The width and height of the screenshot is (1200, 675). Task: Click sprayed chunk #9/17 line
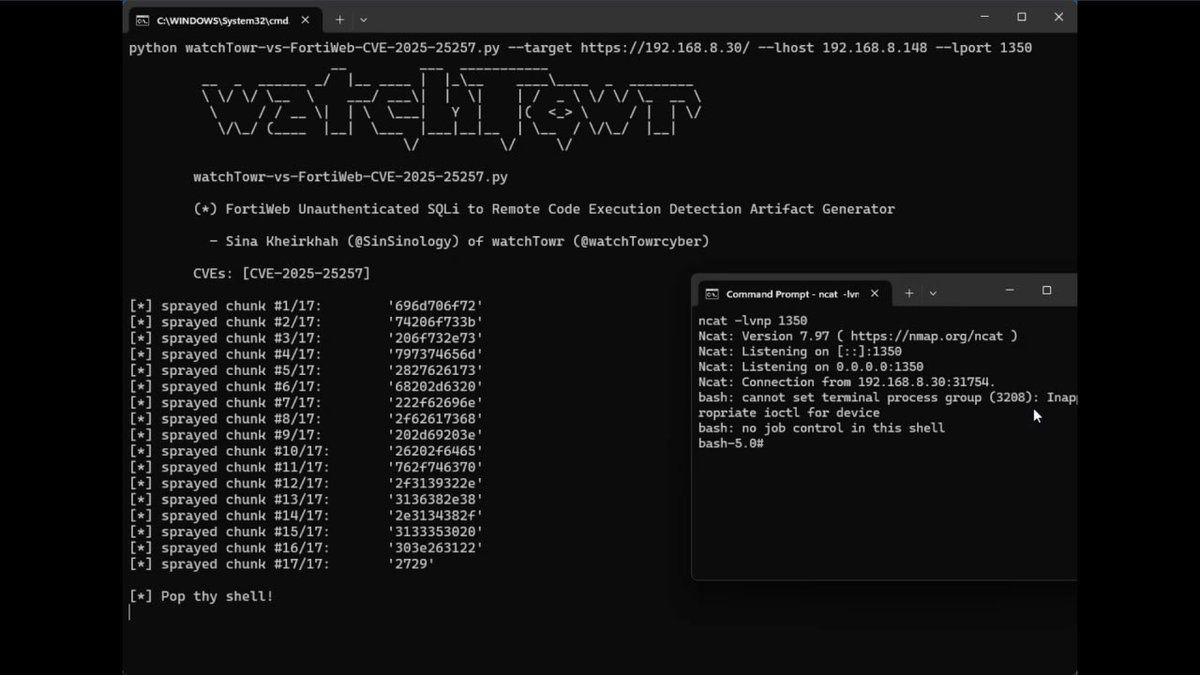pyautogui.click(x=306, y=435)
